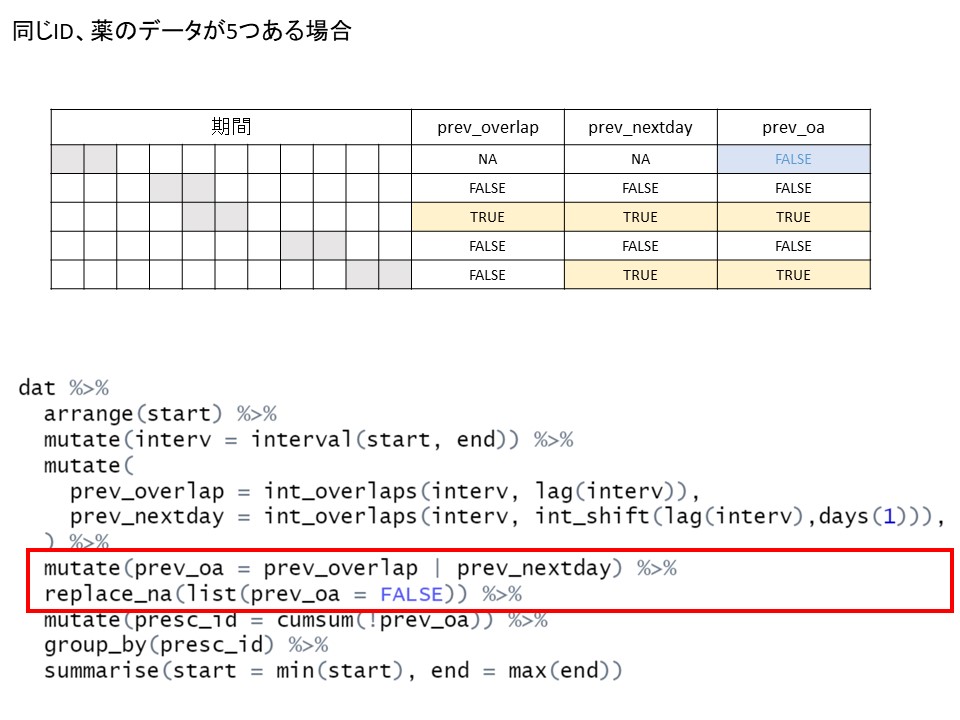Select the NA cell under prev_overlap

(x=487, y=159)
